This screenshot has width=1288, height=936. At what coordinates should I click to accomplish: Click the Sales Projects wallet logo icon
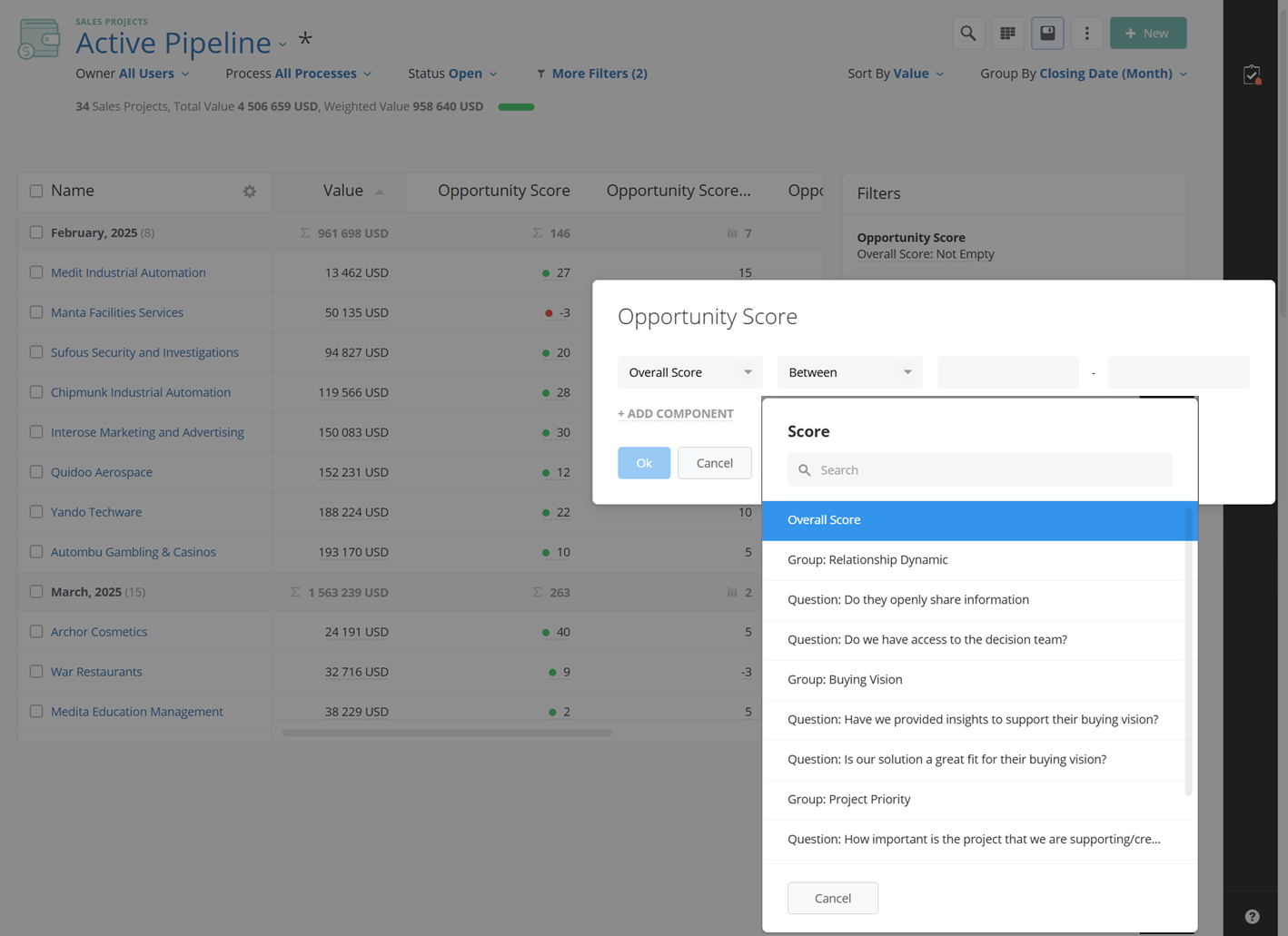[x=39, y=39]
